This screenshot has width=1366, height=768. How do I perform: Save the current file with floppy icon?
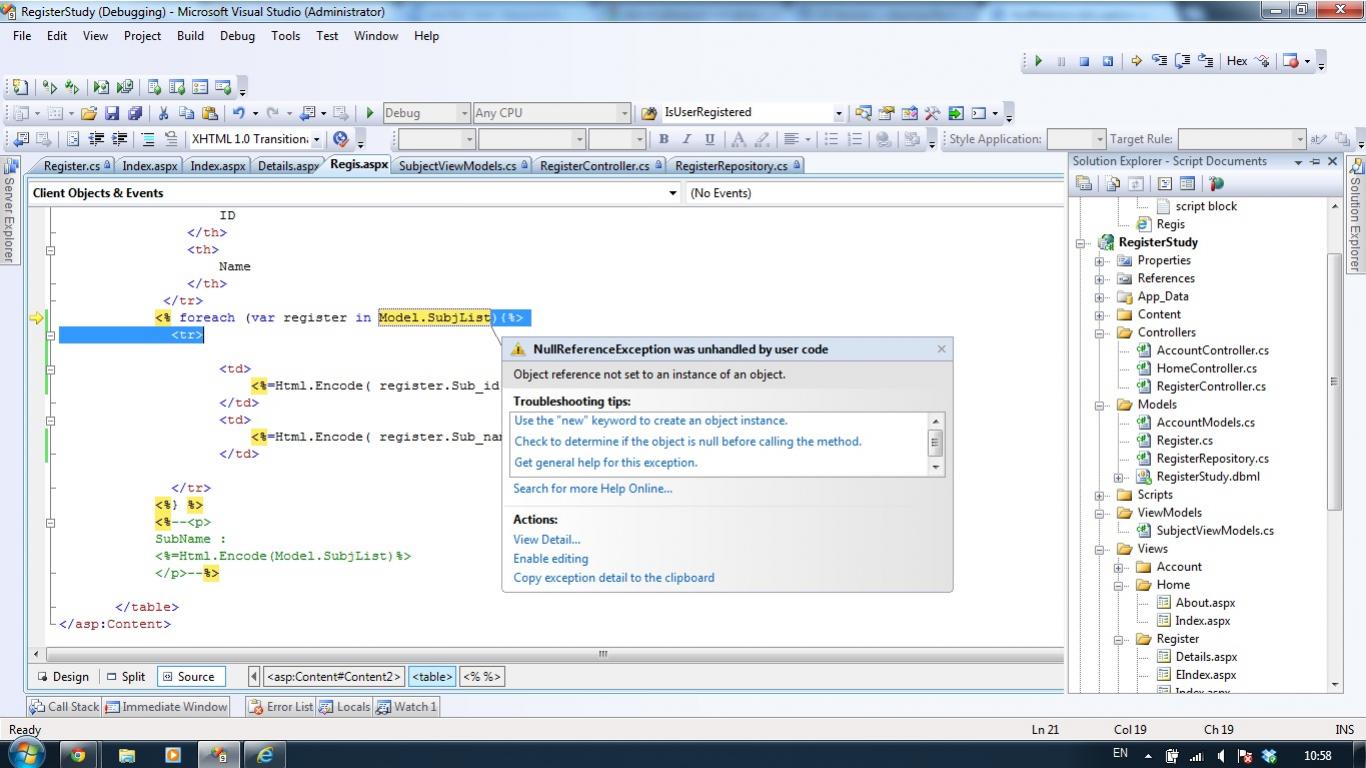pos(112,113)
